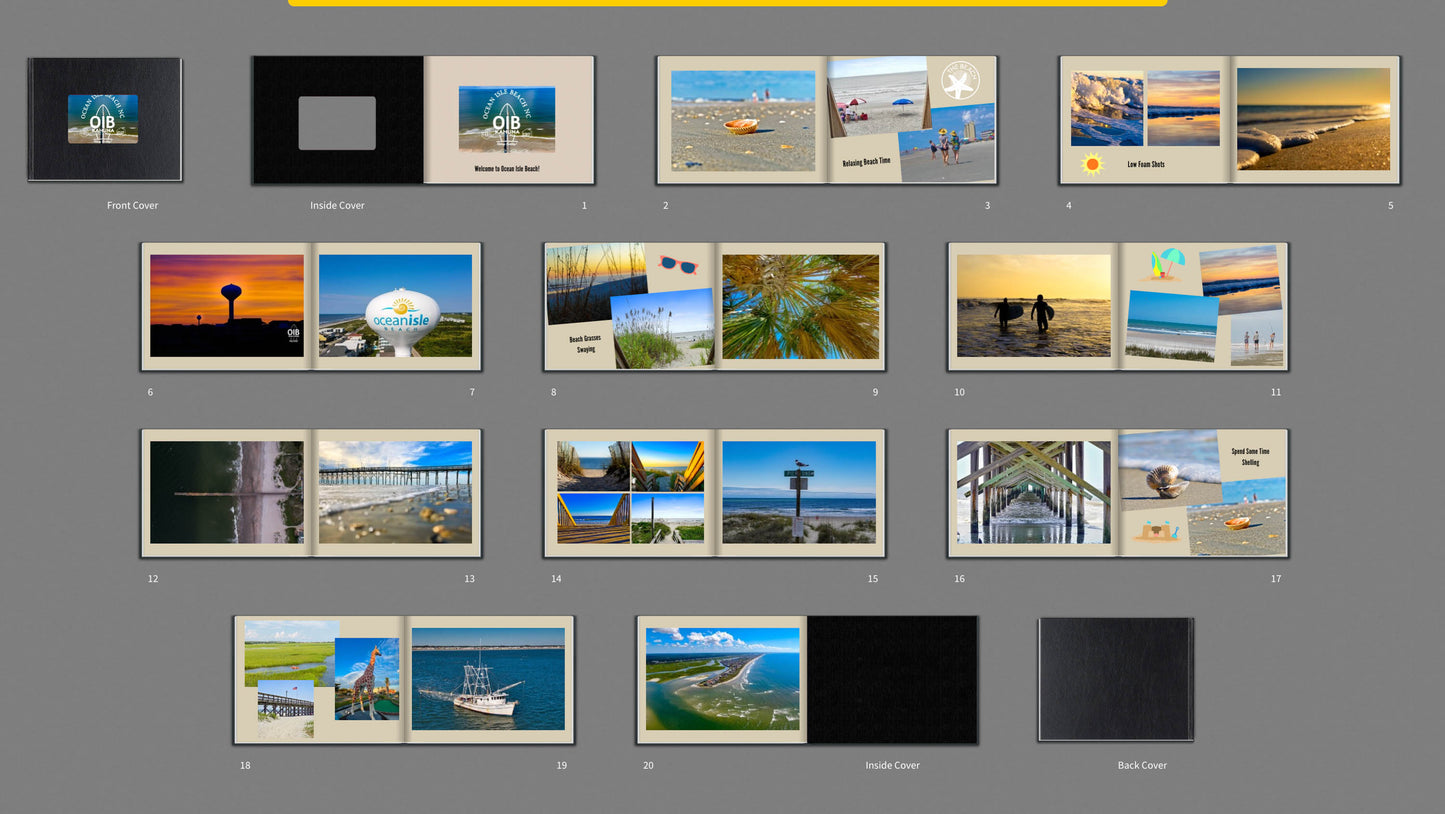Click the "Low Foam Shots" caption text
Image resolution: width=1445 pixels, height=814 pixels.
tap(1146, 164)
